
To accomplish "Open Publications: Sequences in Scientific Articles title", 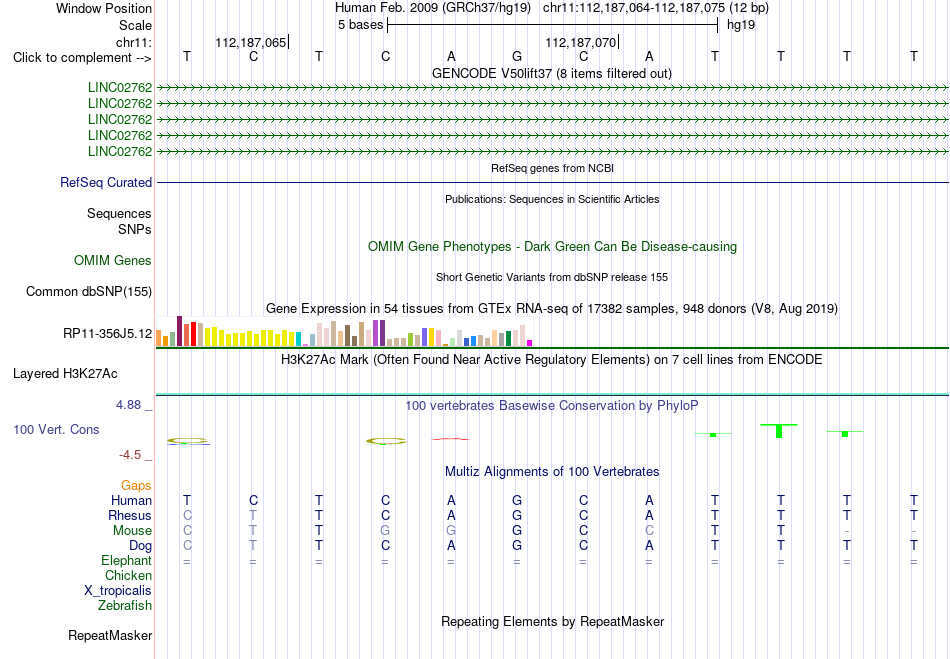I will pyautogui.click(x=552, y=199).
